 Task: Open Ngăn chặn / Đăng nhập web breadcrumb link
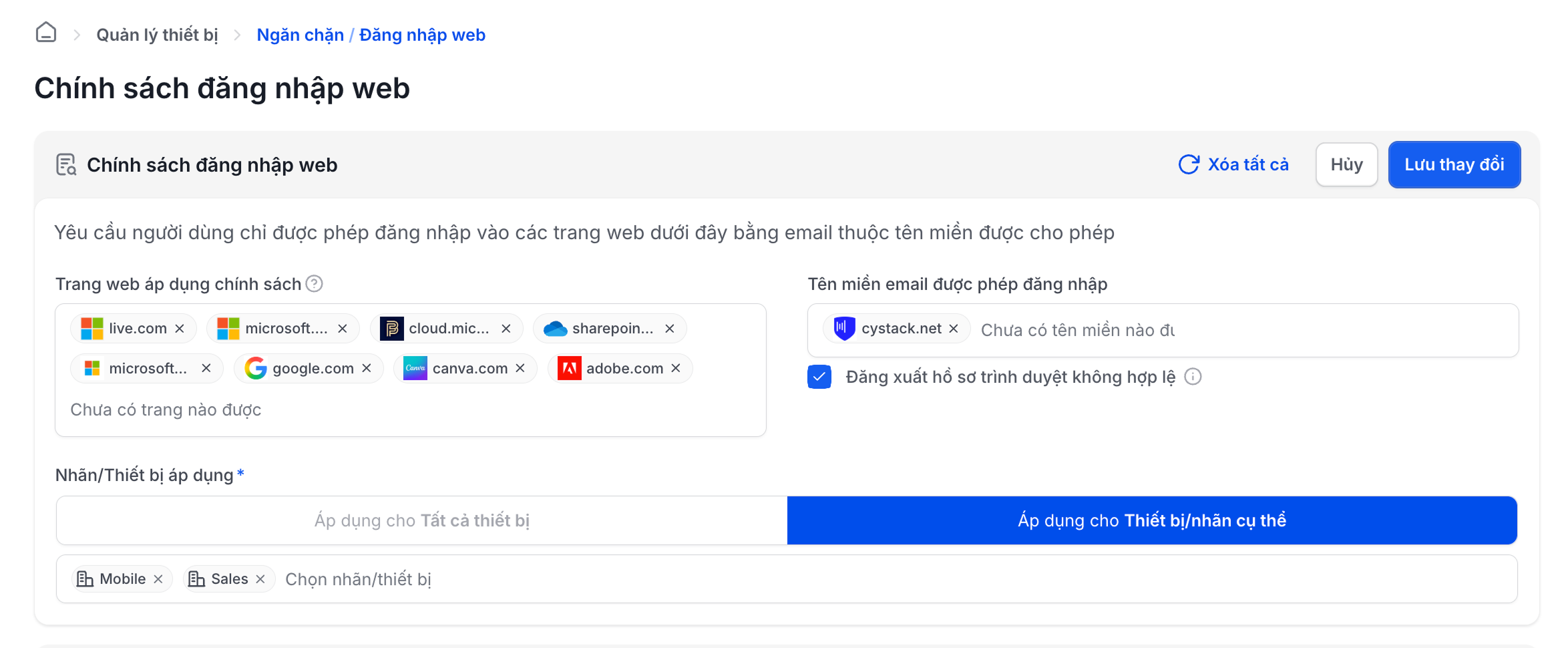(x=371, y=34)
